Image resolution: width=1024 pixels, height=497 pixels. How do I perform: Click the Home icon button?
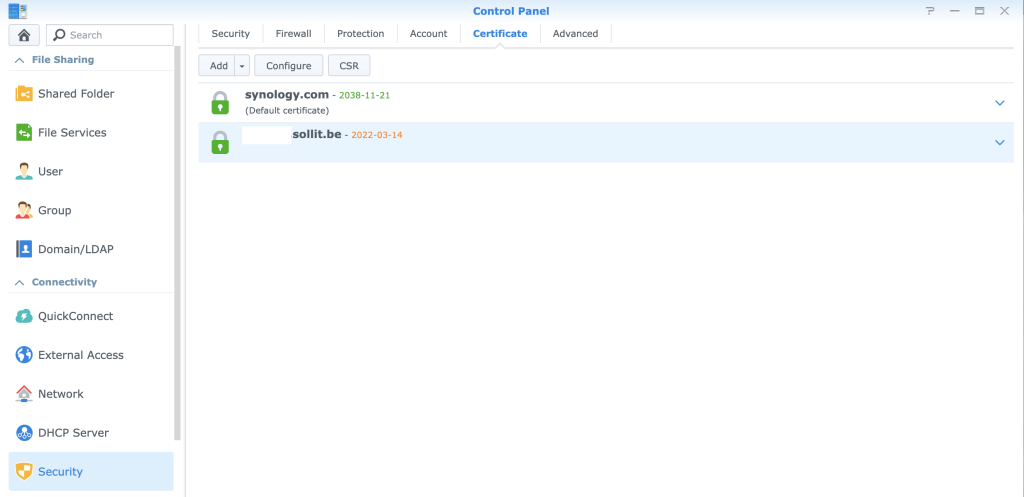point(24,35)
